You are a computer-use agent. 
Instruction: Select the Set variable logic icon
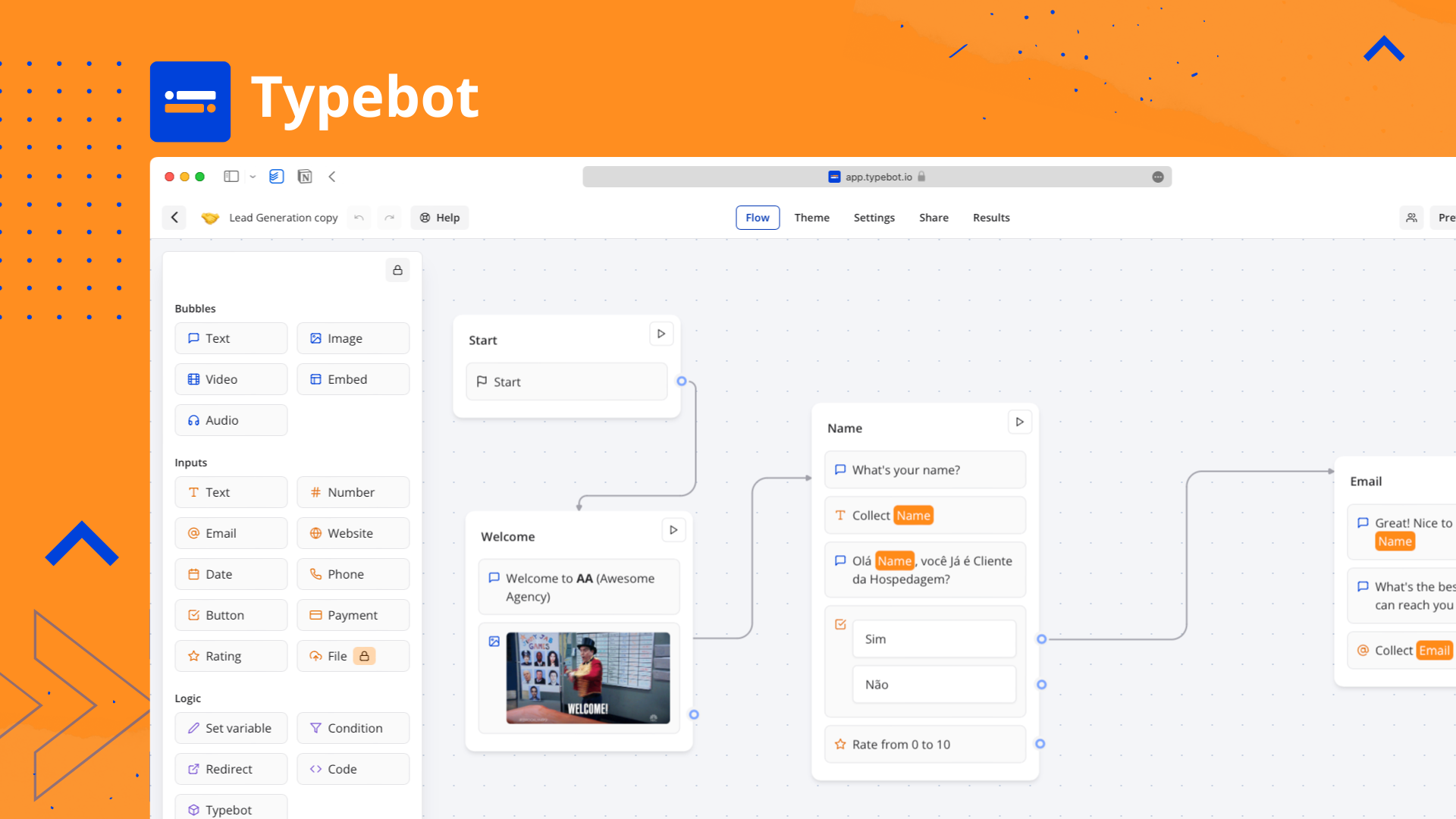coord(193,727)
